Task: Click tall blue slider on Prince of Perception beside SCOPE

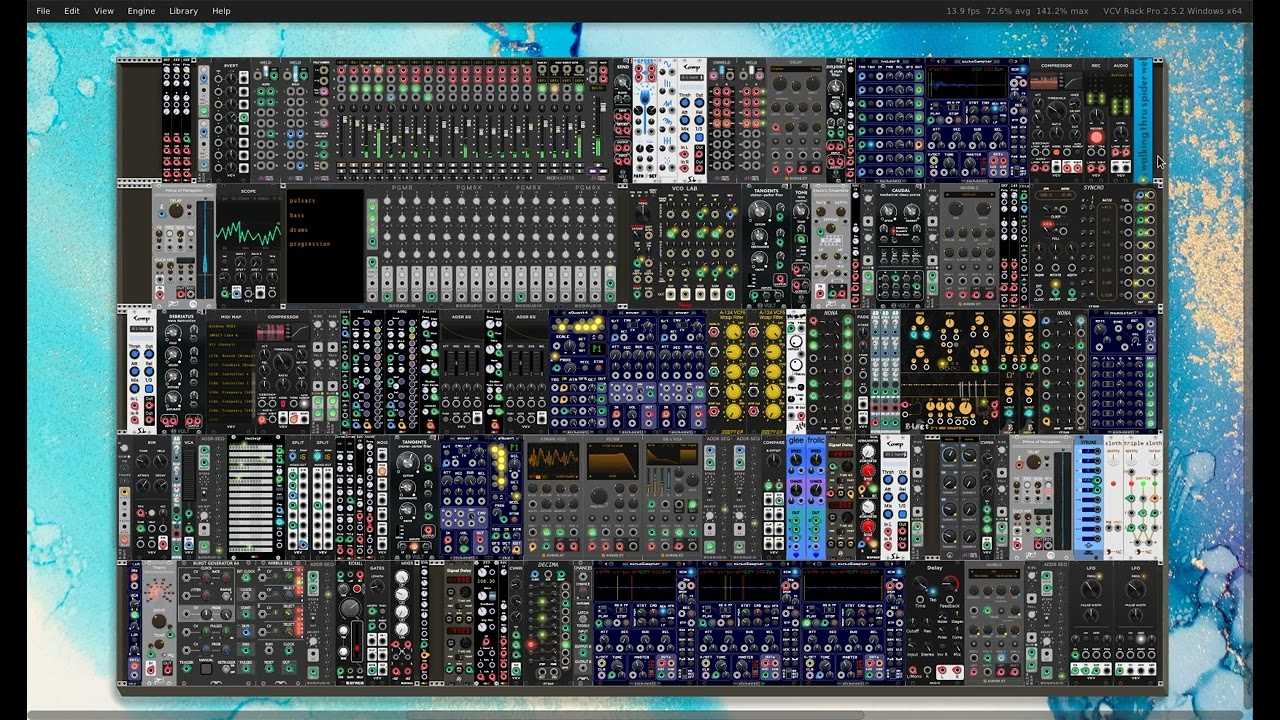Action: point(206,250)
